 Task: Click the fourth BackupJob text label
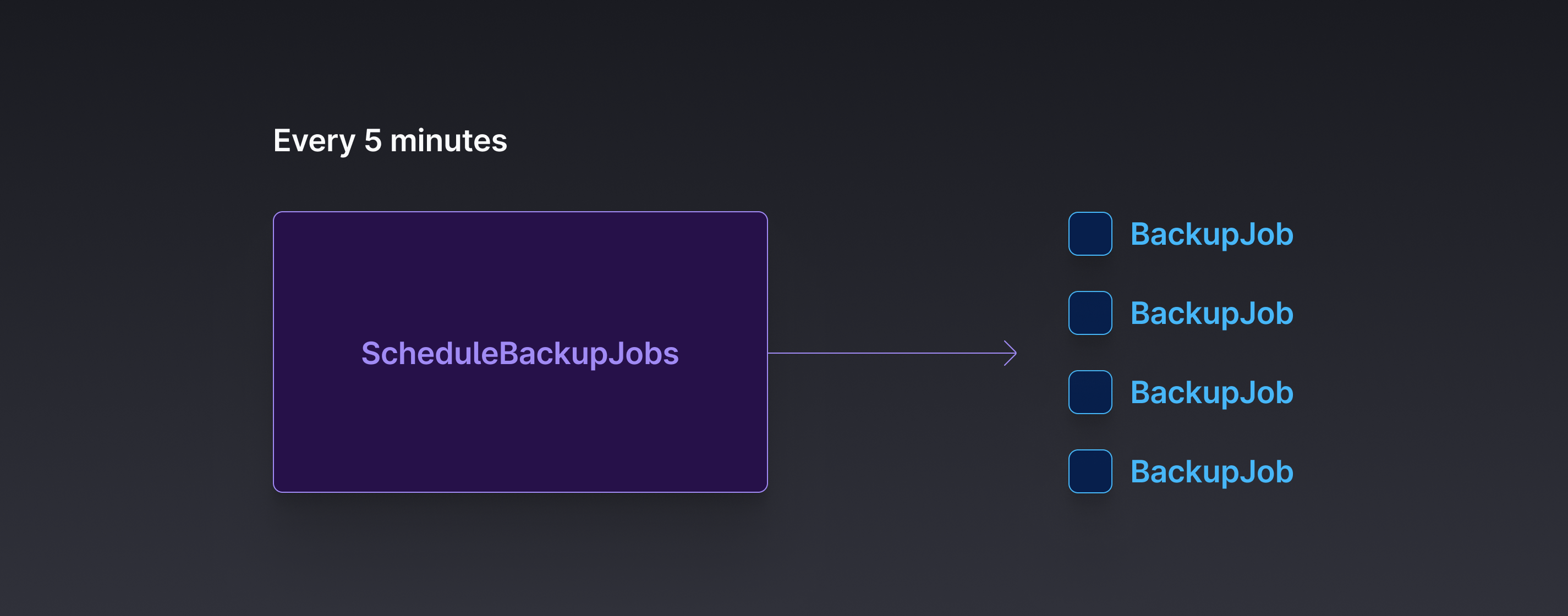[1211, 472]
